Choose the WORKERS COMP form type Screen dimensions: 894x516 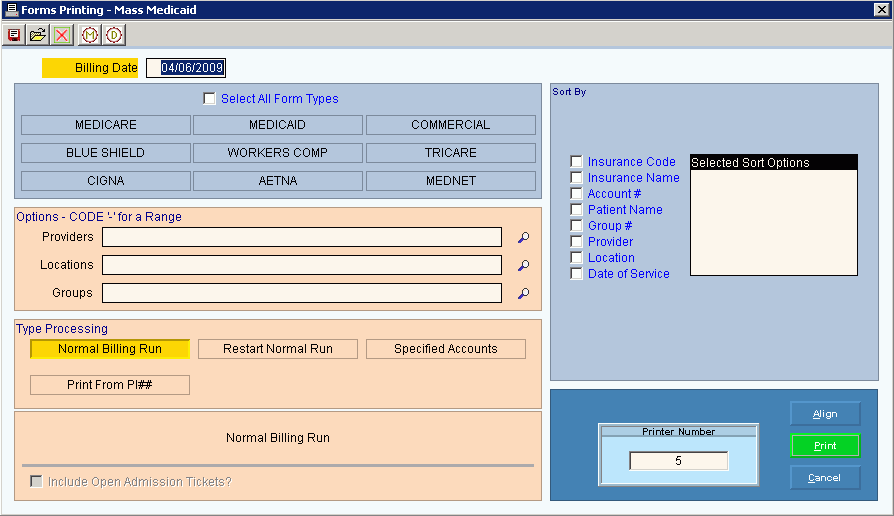pyautogui.click(x=277, y=153)
